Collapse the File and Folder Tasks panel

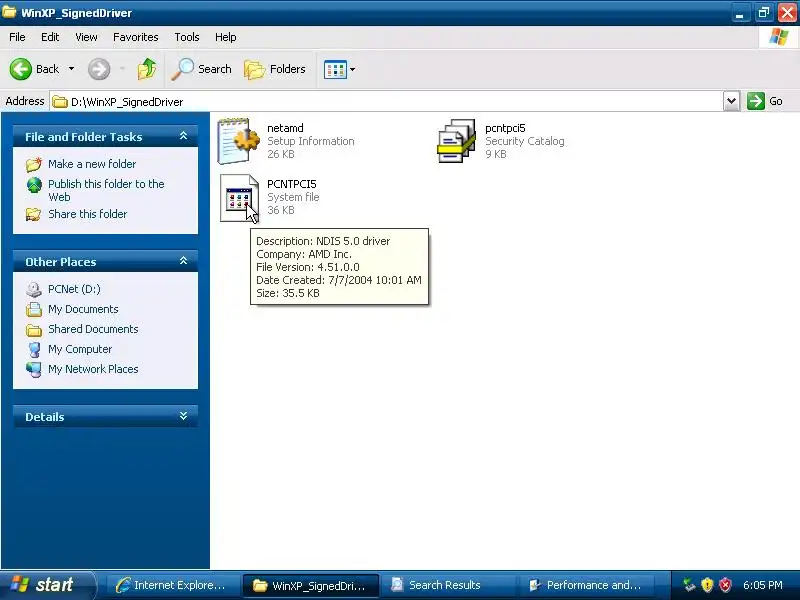(183, 136)
